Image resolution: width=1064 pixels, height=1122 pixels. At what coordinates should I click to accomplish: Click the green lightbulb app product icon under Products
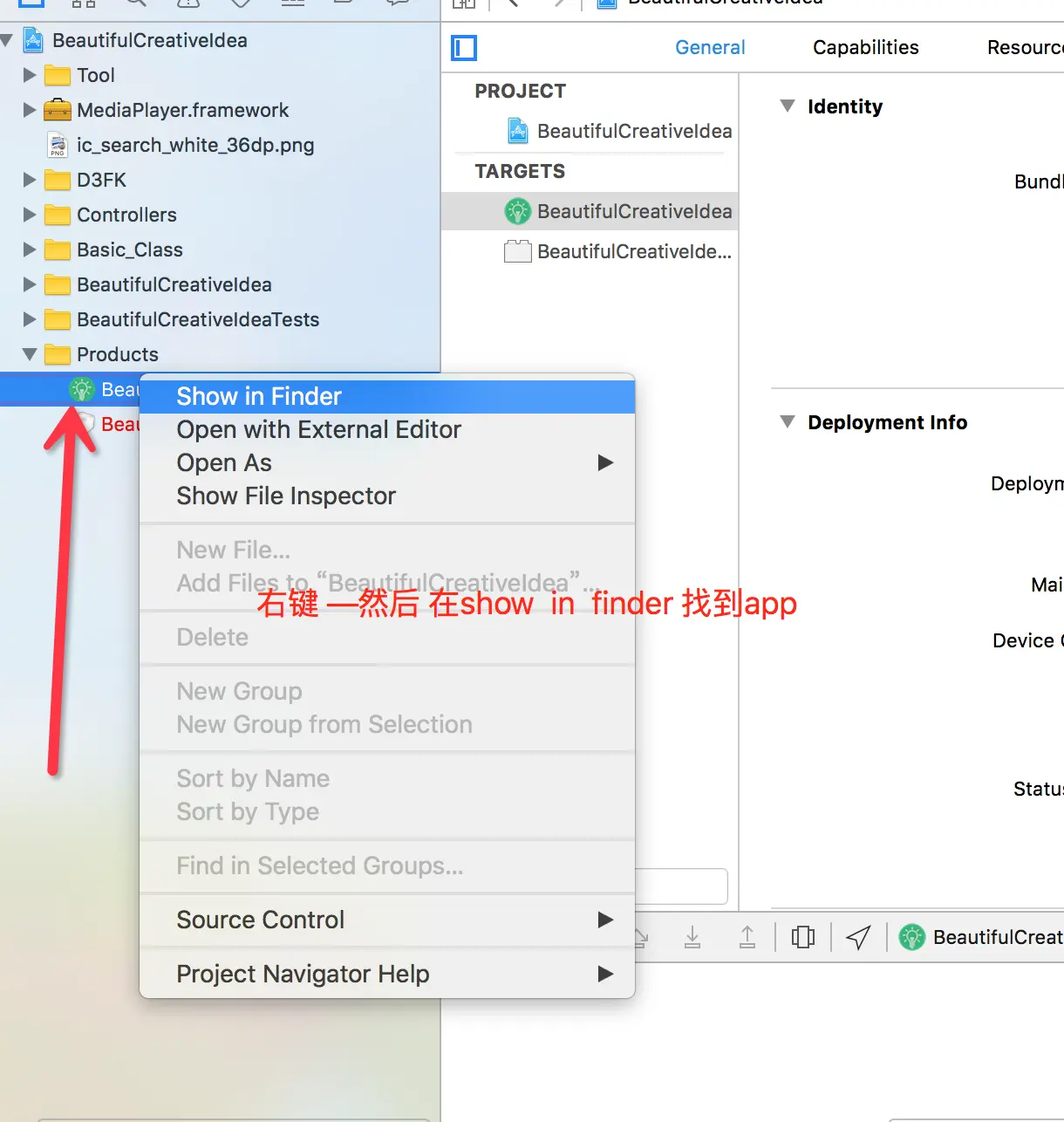tap(82, 389)
